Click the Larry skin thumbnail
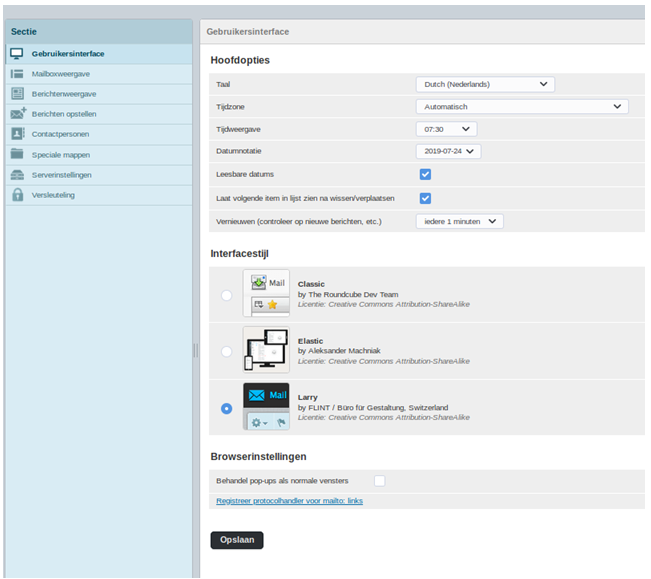This screenshot has height=579, width=651. (266, 407)
